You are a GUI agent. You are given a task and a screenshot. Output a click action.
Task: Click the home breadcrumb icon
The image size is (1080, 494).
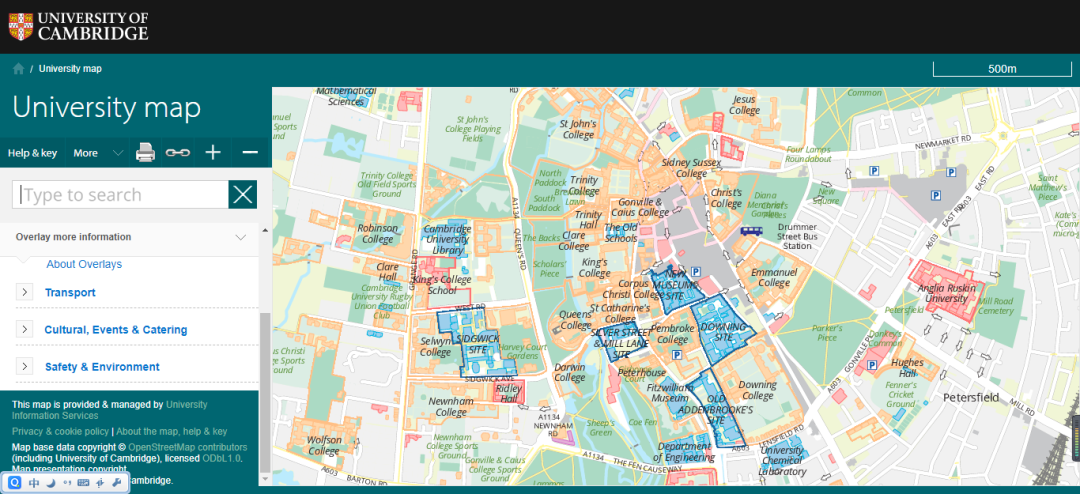click(x=18, y=69)
